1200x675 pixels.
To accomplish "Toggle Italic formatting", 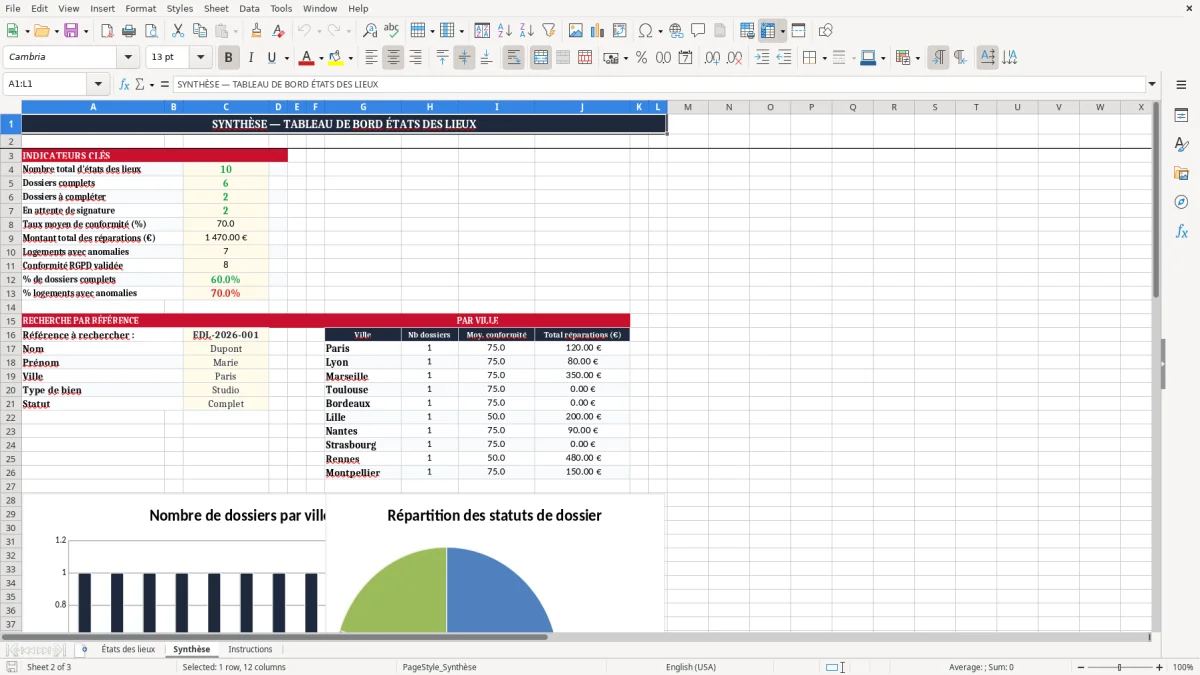I will pyautogui.click(x=250, y=58).
